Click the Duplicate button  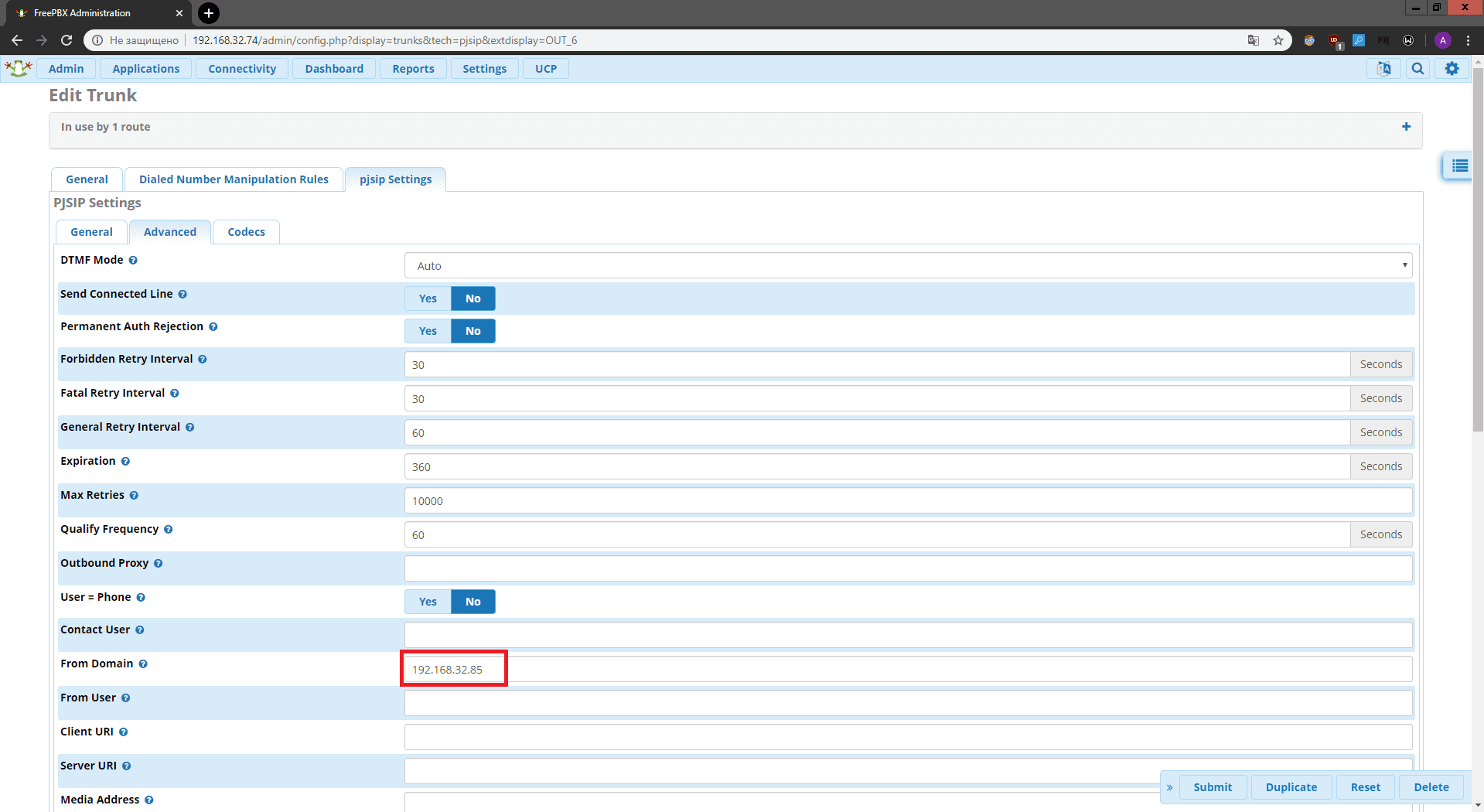pyautogui.click(x=1291, y=787)
